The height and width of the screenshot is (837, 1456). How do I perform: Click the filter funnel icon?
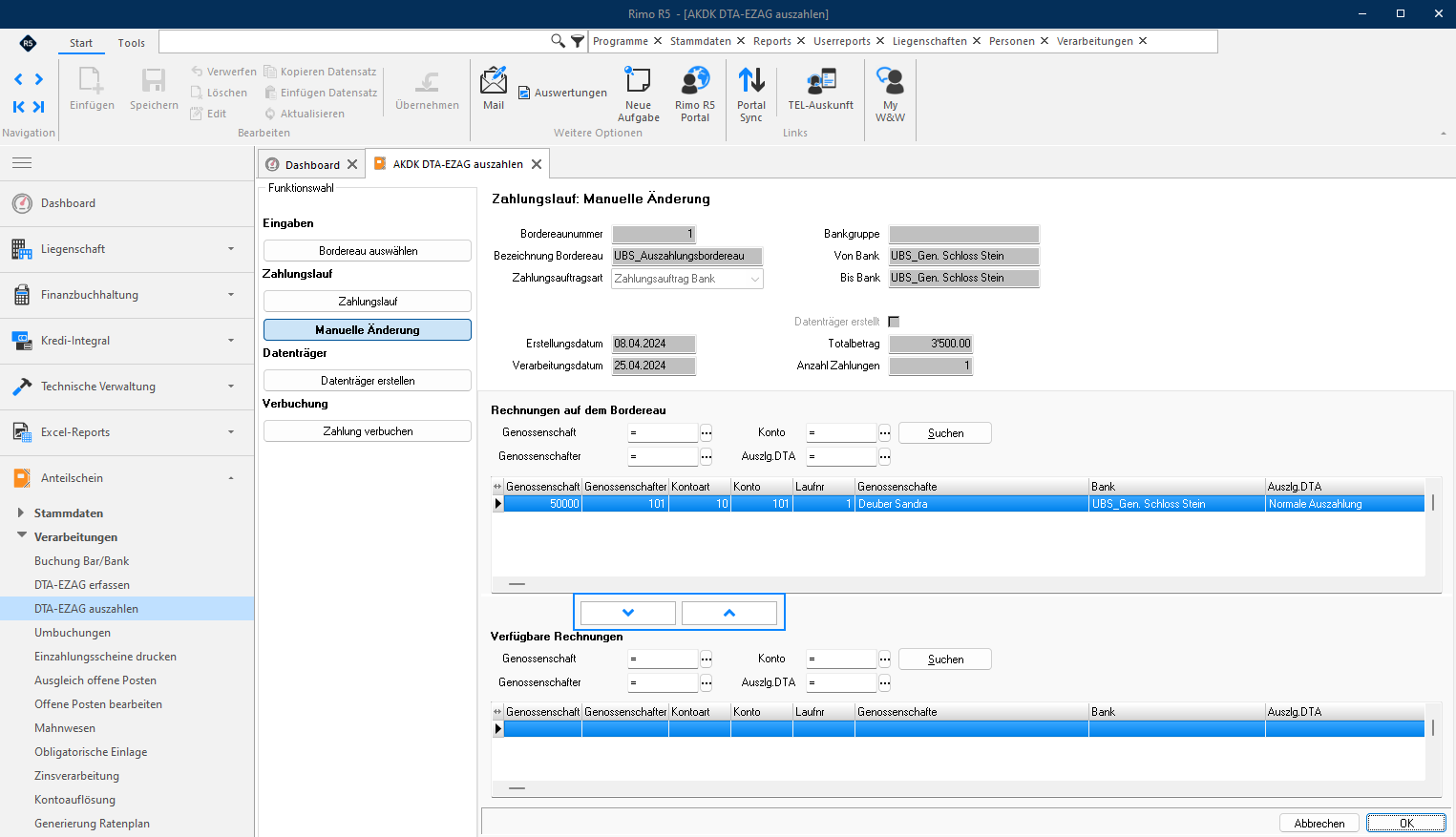coord(578,41)
